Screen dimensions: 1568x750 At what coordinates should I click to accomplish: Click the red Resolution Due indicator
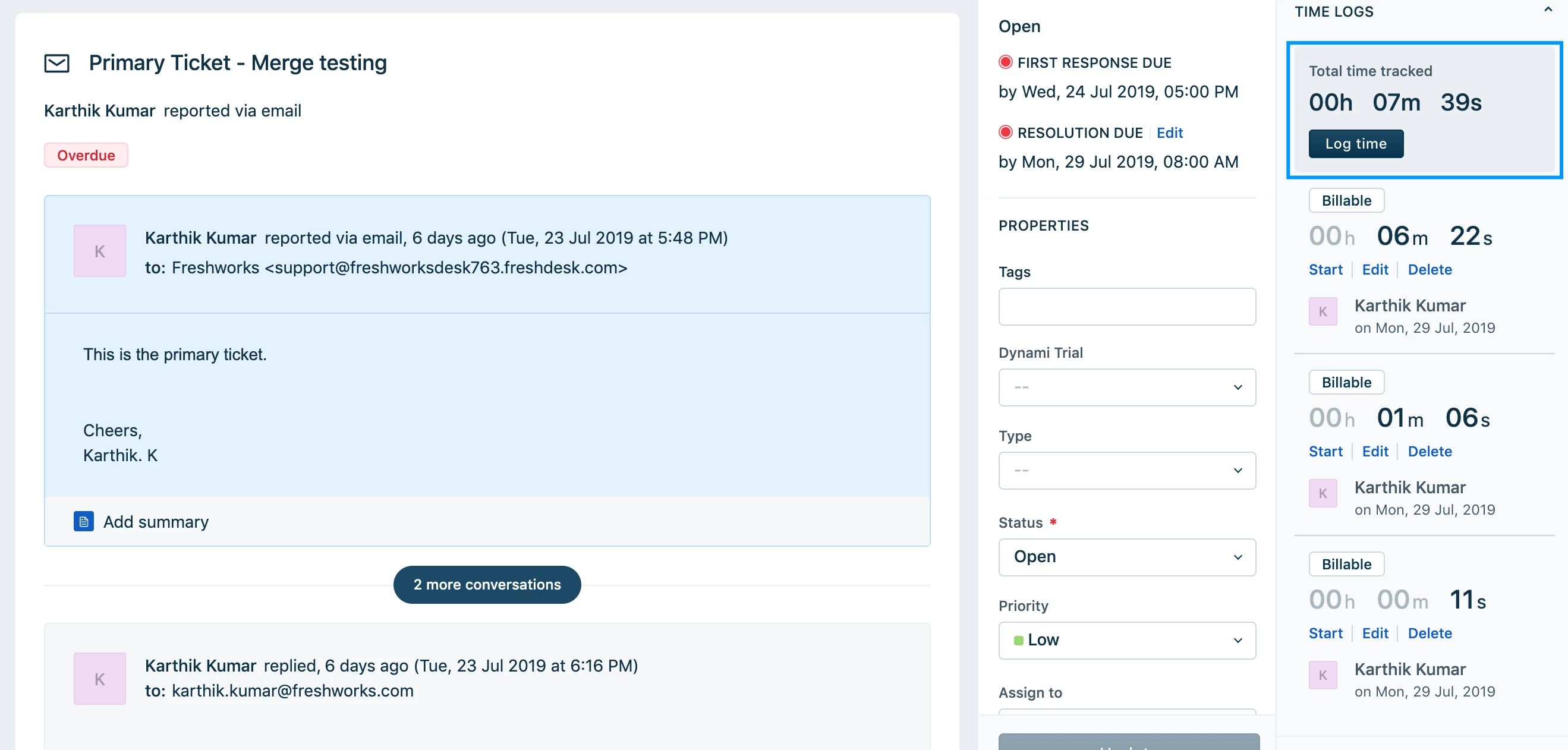(x=1006, y=132)
